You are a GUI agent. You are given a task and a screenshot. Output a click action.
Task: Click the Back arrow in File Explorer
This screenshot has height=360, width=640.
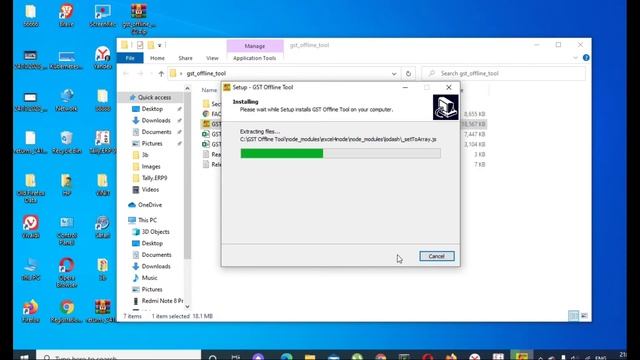pos(126,73)
